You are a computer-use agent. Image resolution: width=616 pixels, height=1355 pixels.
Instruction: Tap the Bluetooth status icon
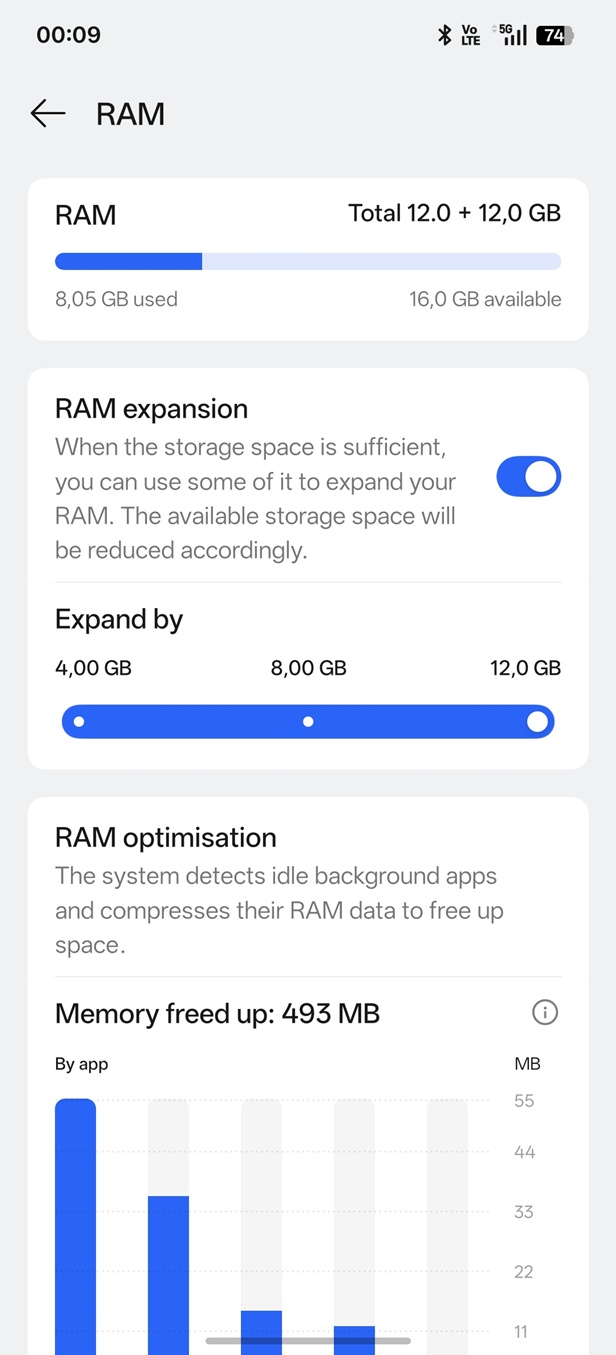[x=445, y=35]
